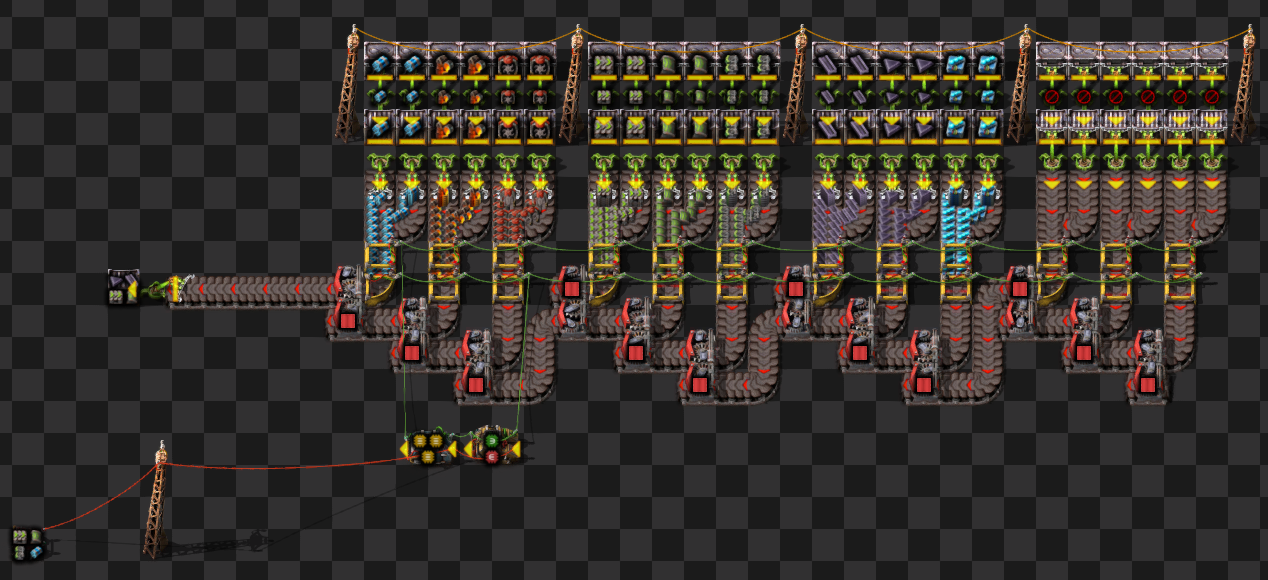Open the far-right chest in the lower chest row
Image resolution: width=1268 pixels, height=580 pixels.
[1212, 126]
